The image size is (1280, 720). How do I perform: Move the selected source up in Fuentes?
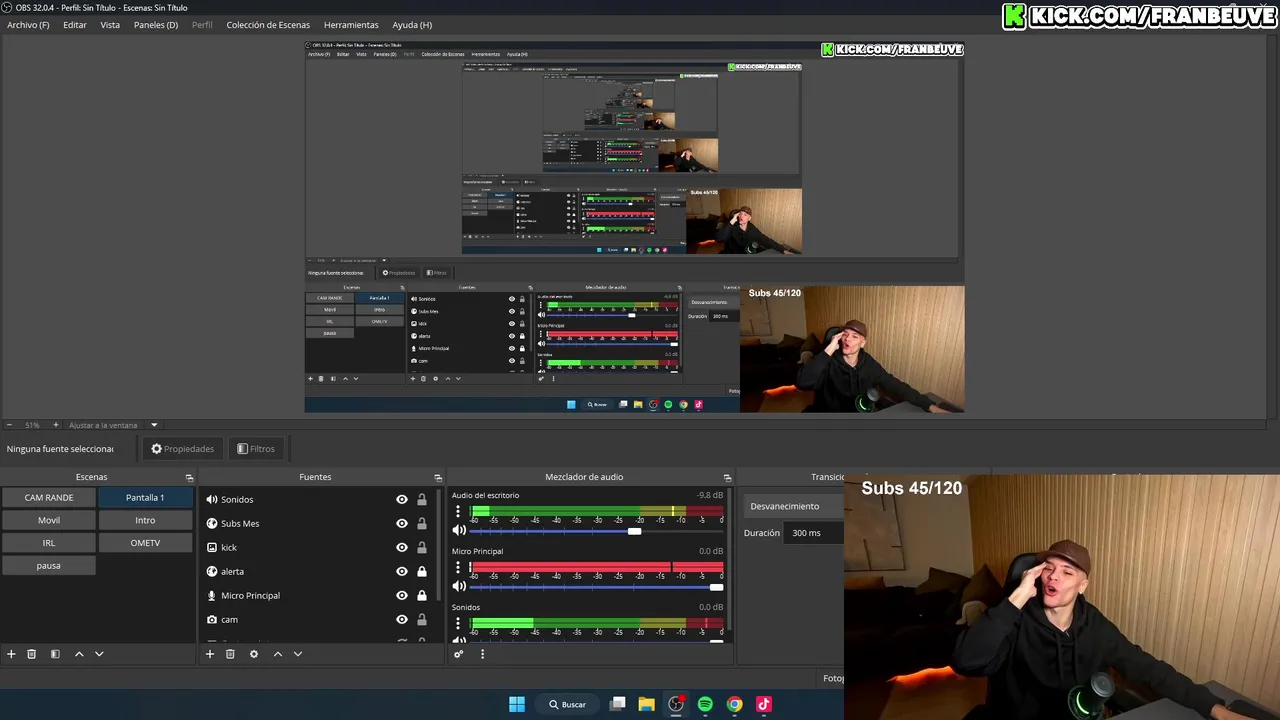click(x=278, y=654)
